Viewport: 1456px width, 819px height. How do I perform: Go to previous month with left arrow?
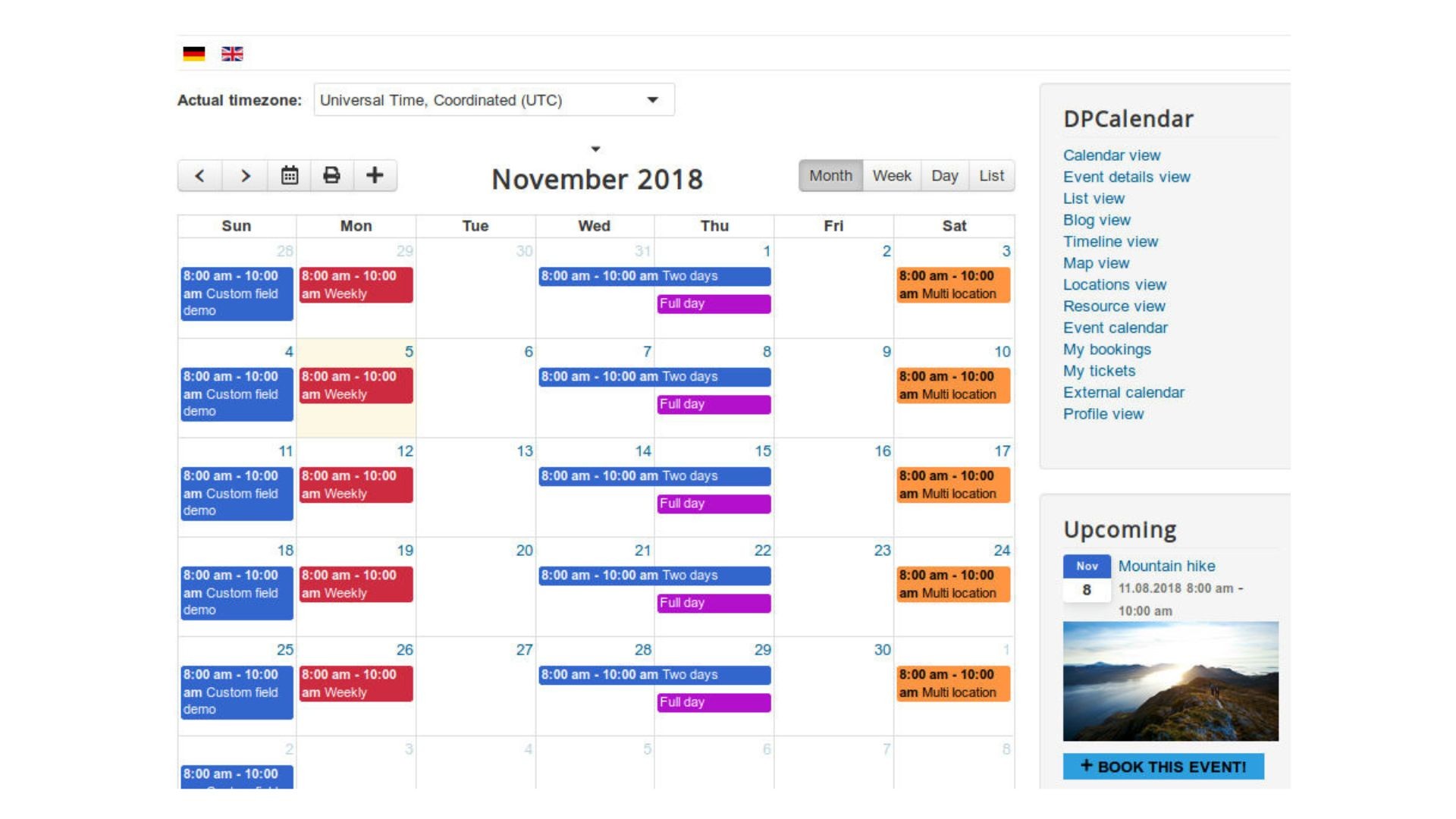pyautogui.click(x=200, y=176)
